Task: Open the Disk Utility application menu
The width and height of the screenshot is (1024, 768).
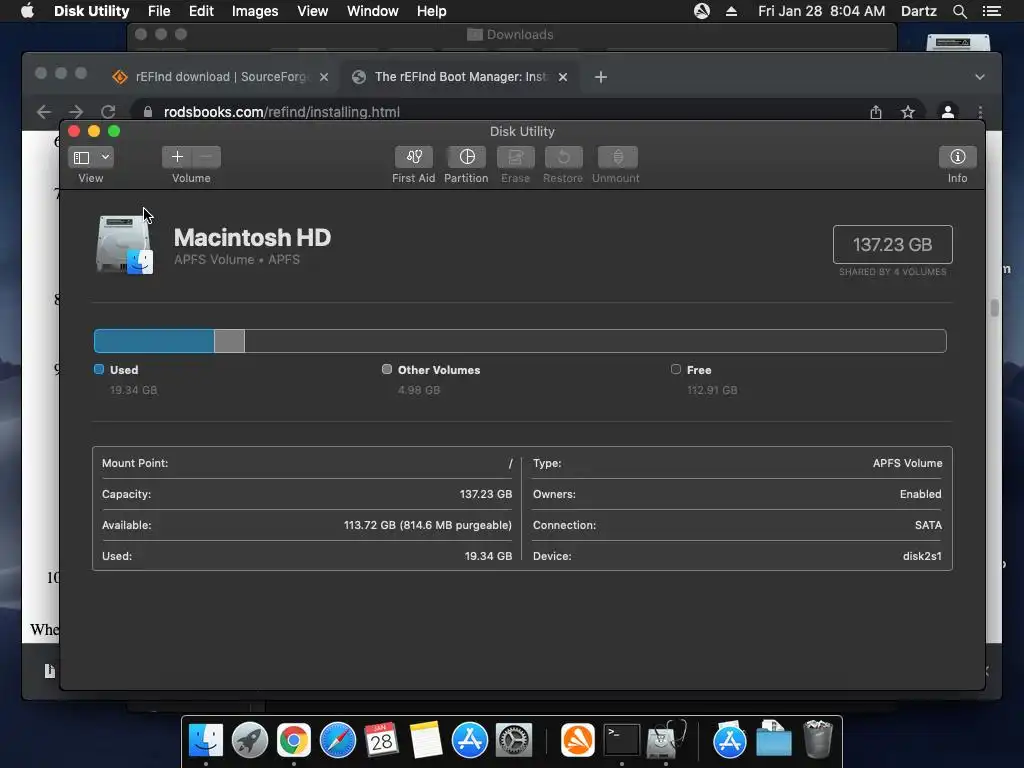Action: [x=91, y=11]
